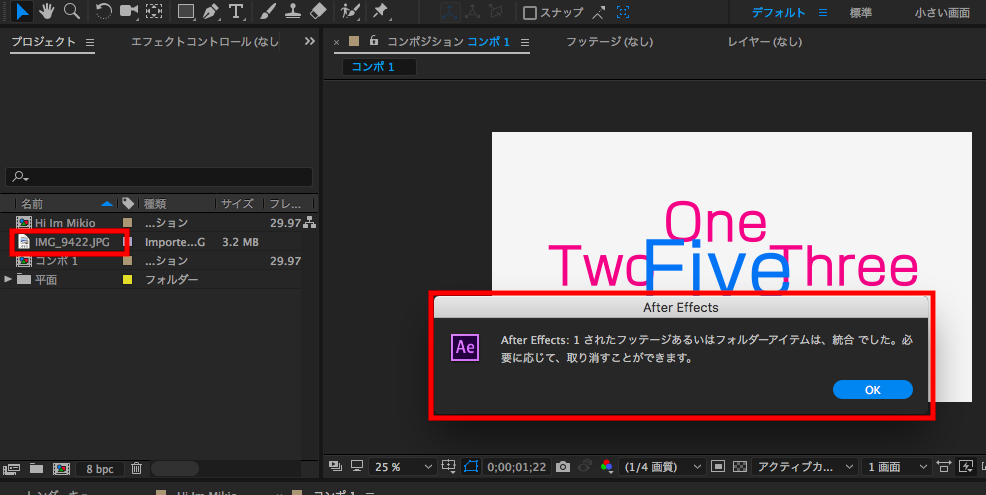Select the Zoom magnifier tool
986x495 pixels.
click(72, 11)
